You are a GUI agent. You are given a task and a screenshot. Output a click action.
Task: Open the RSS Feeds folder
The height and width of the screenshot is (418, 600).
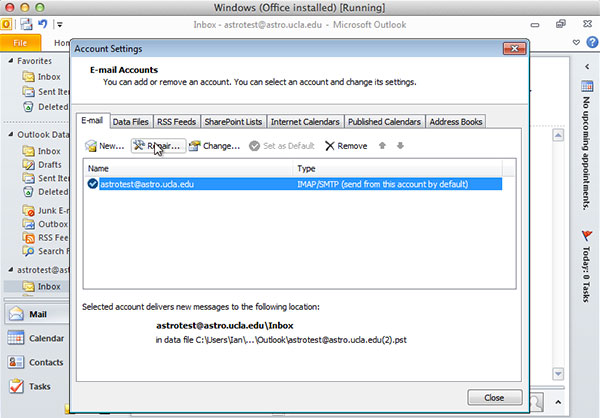point(45,238)
